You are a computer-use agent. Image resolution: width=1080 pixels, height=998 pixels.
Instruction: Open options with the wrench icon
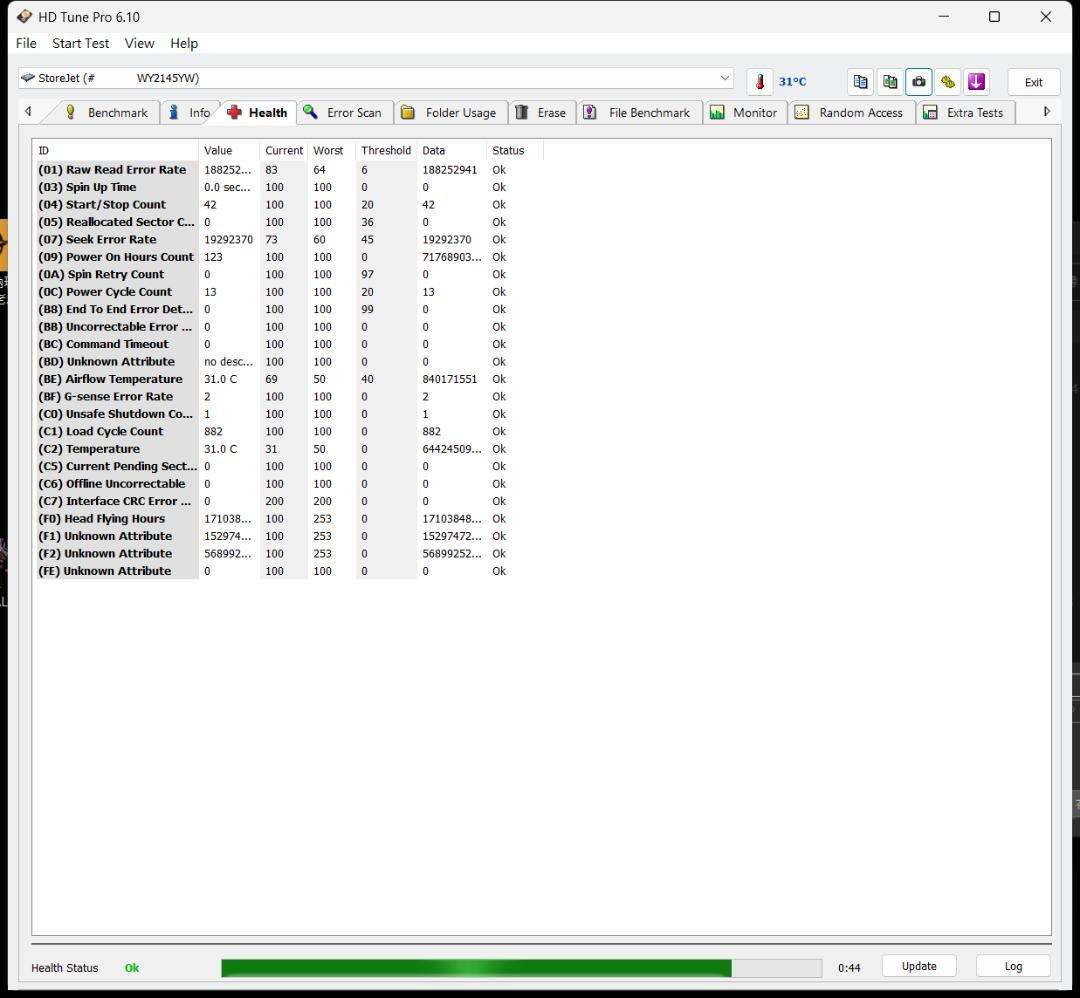tap(947, 82)
